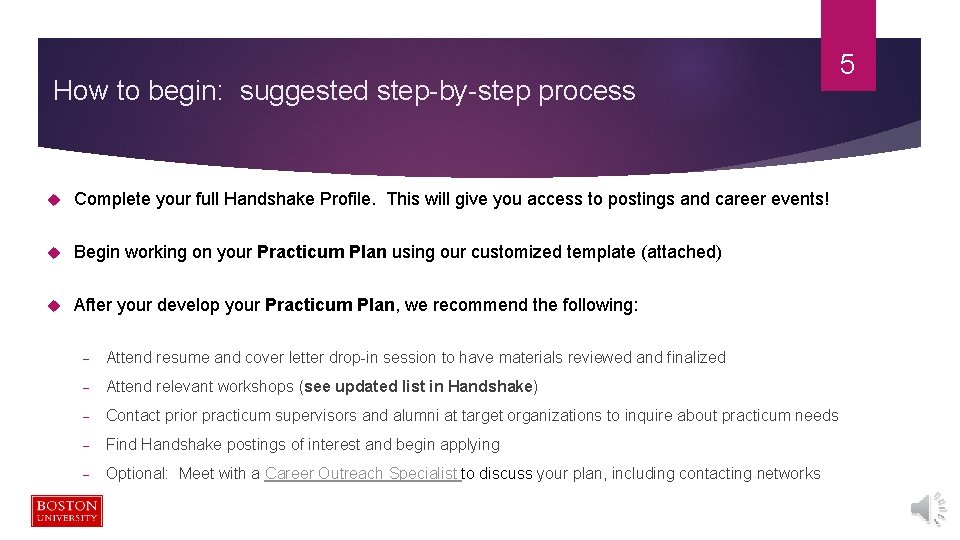Click the Find Handshake postings line
This screenshot has height=540, width=960.
[302, 445]
